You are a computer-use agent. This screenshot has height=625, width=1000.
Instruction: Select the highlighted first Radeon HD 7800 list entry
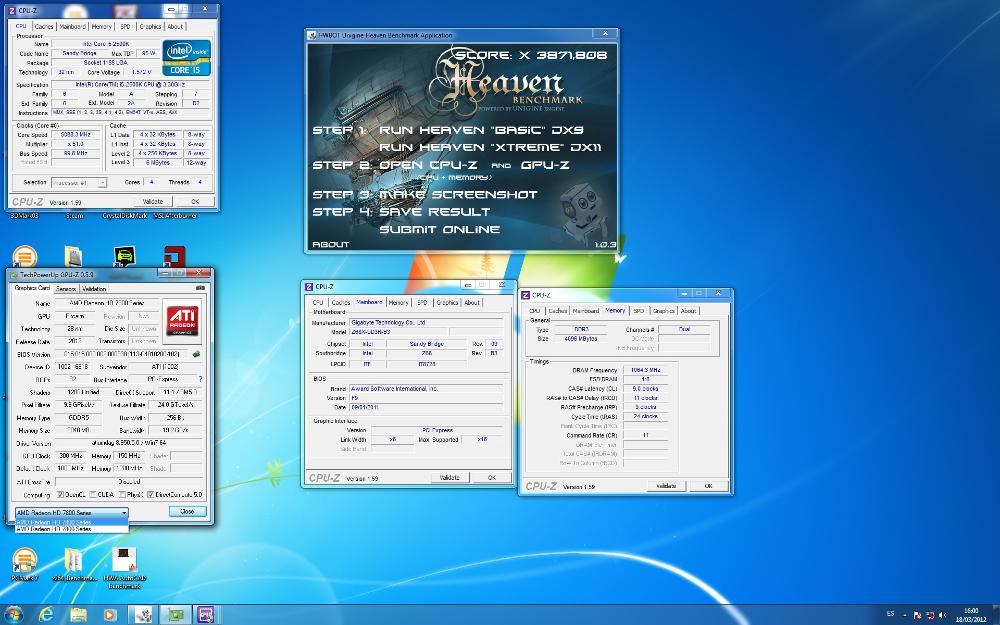click(x=71, y=522)
